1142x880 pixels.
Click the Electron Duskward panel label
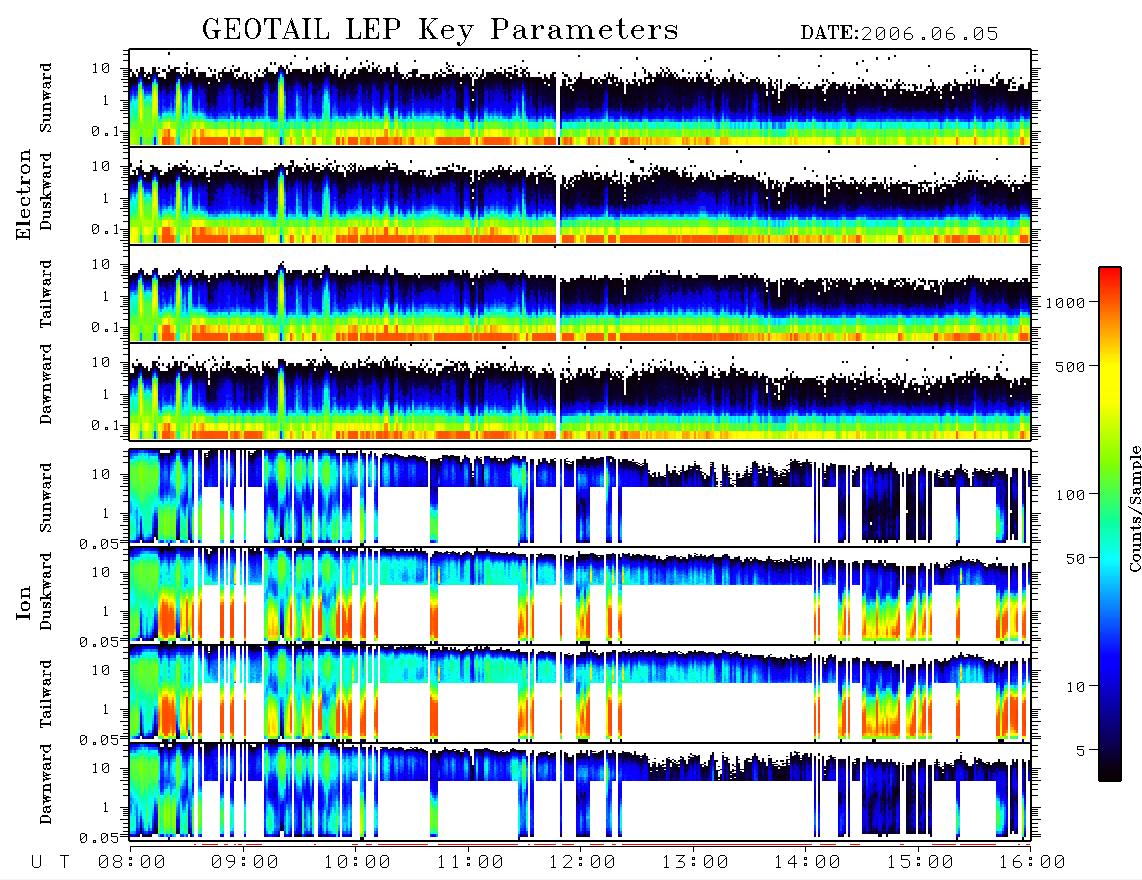[46, 191]
